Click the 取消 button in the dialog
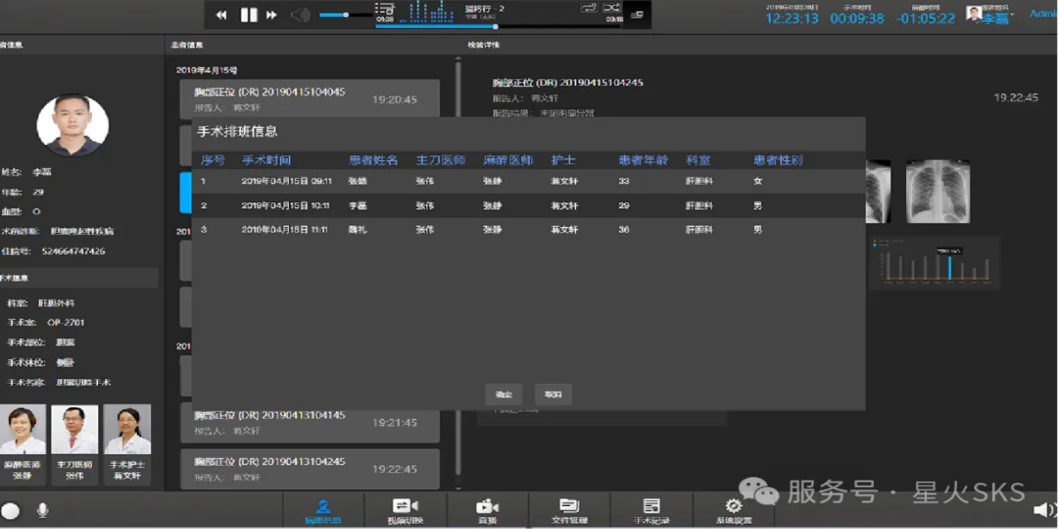This screenshot has height=530, width=1059. [553, 394]
